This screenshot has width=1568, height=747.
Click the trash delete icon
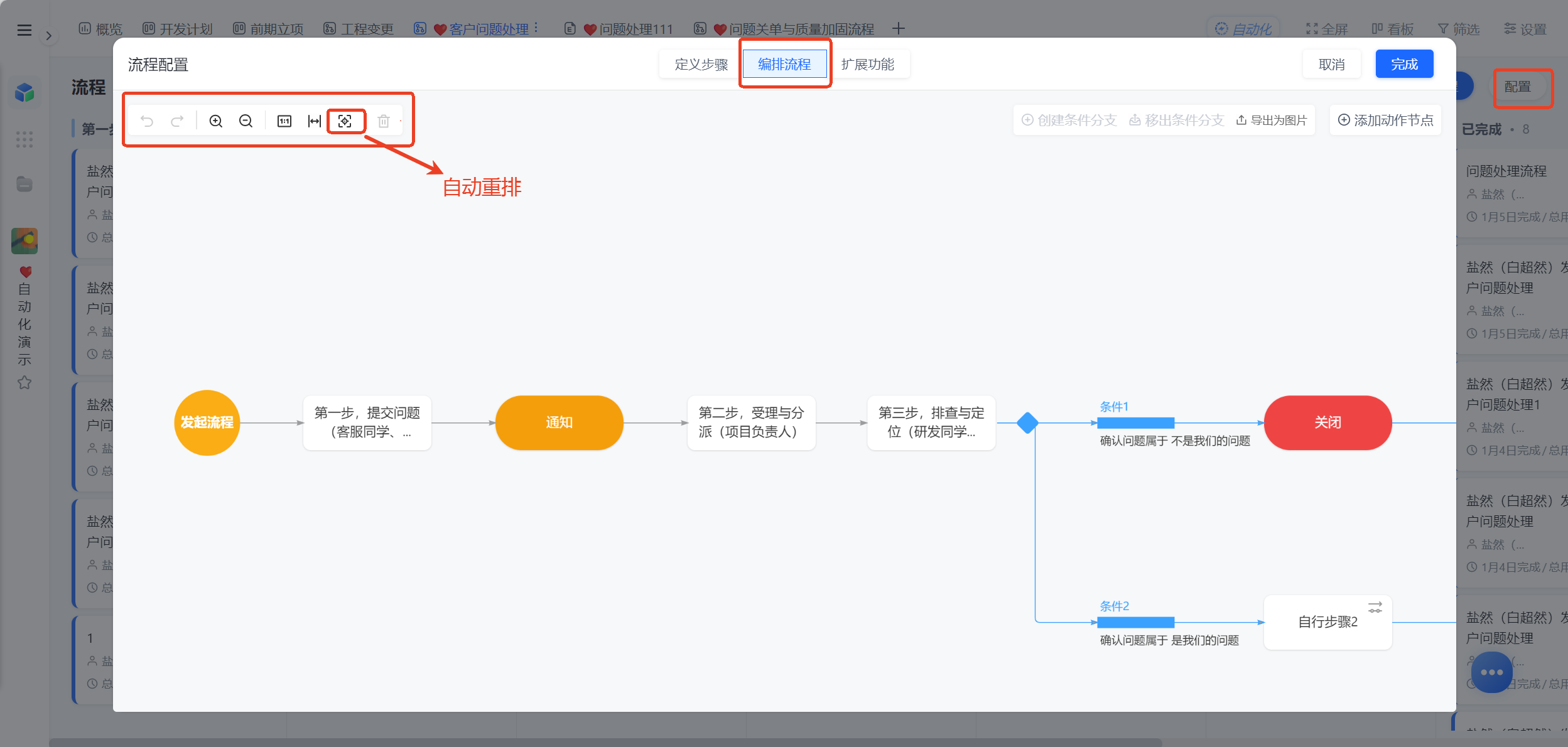pos(384,121)
